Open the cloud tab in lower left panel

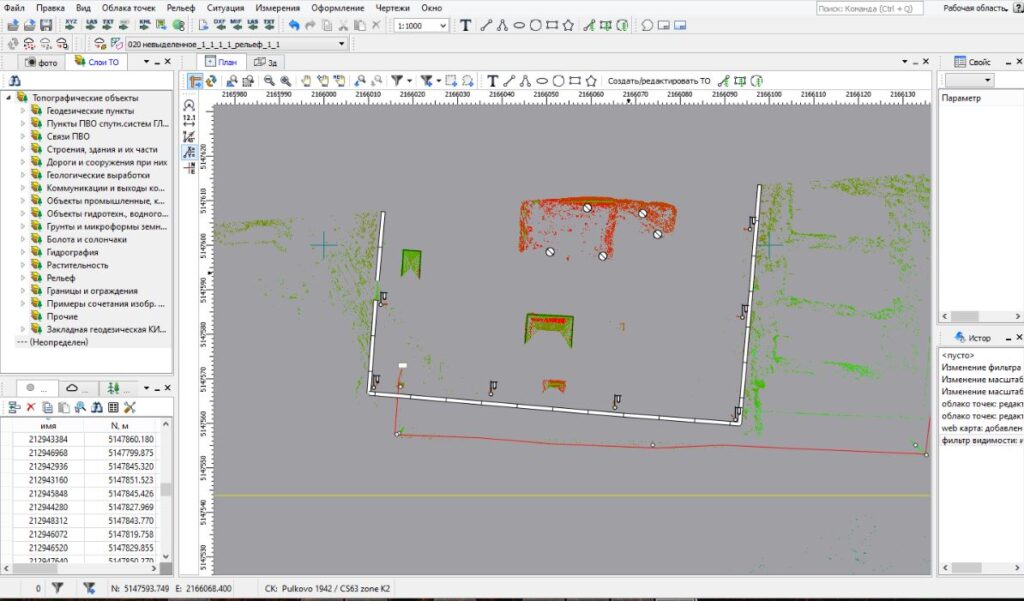tap(77, 388)
